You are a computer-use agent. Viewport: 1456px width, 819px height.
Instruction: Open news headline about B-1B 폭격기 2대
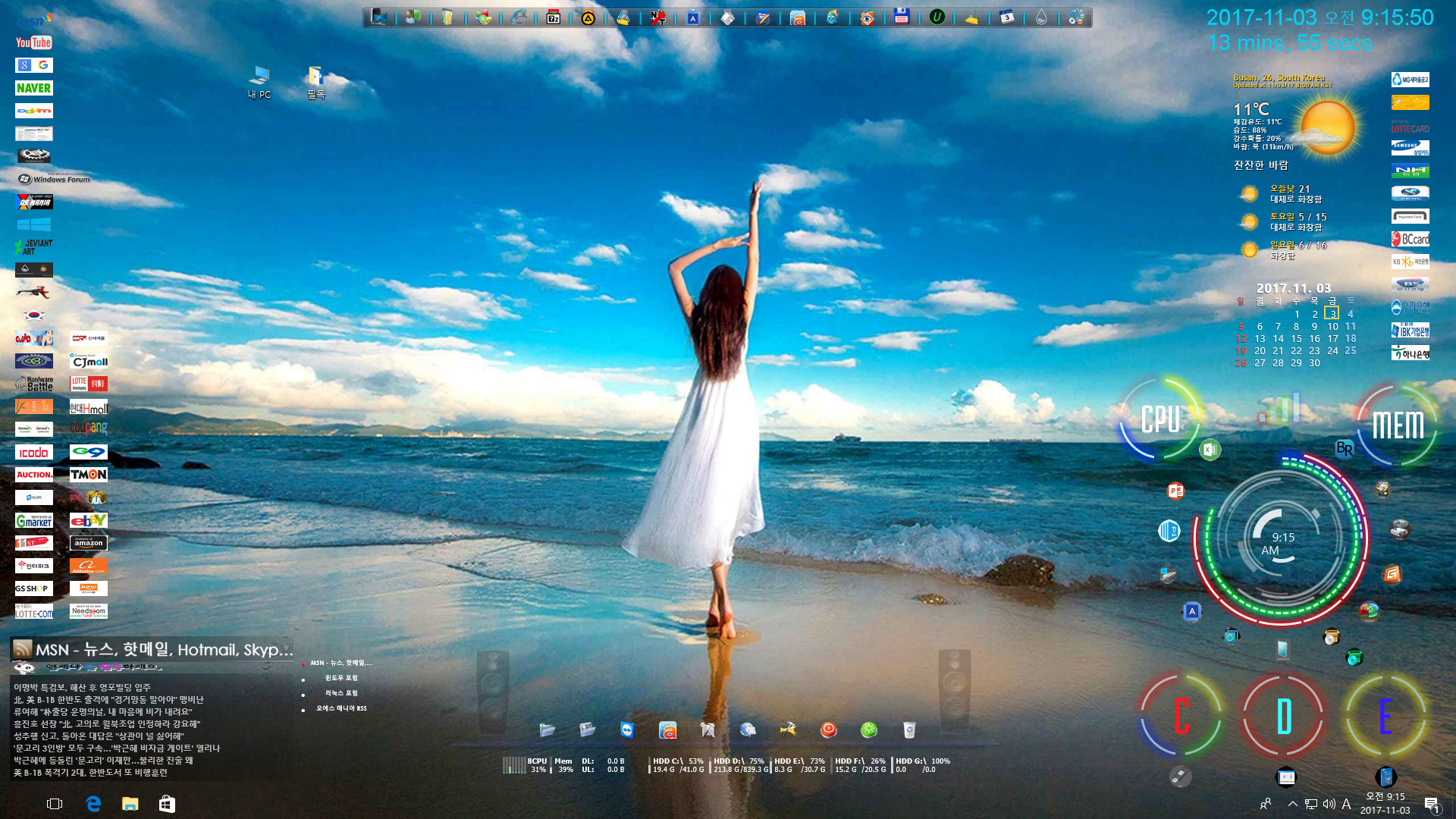90,772
